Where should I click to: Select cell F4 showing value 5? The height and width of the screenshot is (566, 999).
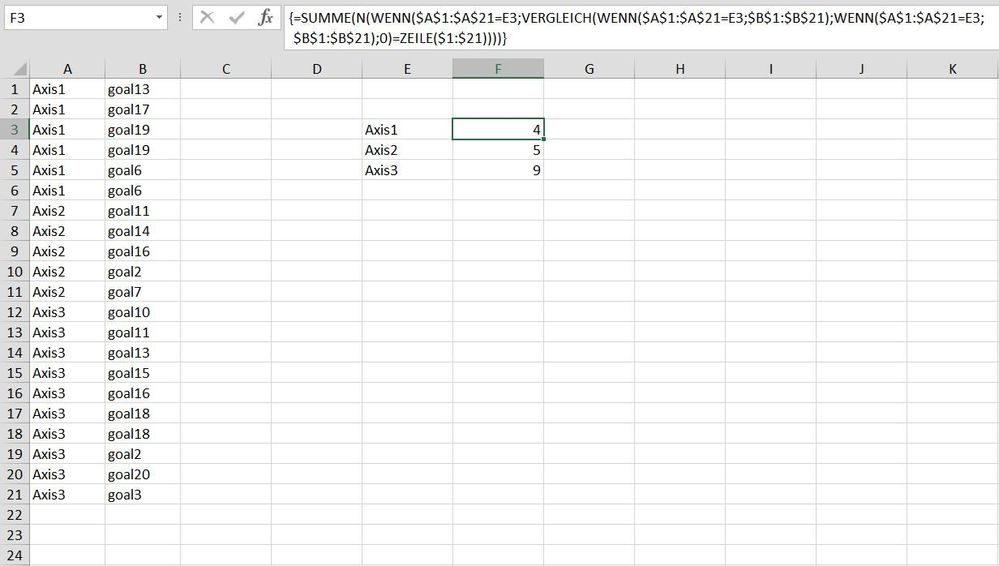(498, 150)
